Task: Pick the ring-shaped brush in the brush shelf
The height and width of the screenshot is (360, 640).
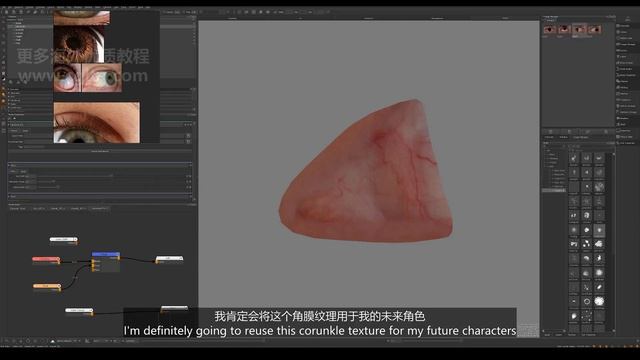Action: (587, 302)
